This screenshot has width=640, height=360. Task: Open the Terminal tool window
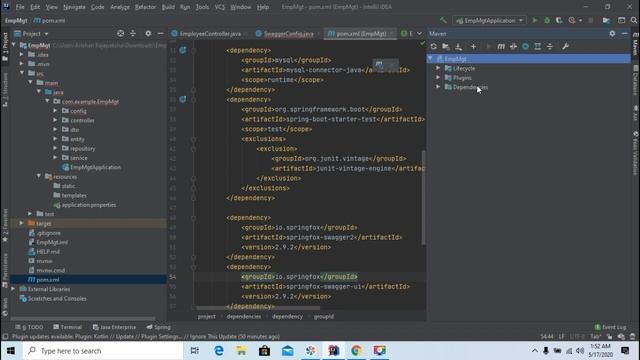(x=67, y=327)
